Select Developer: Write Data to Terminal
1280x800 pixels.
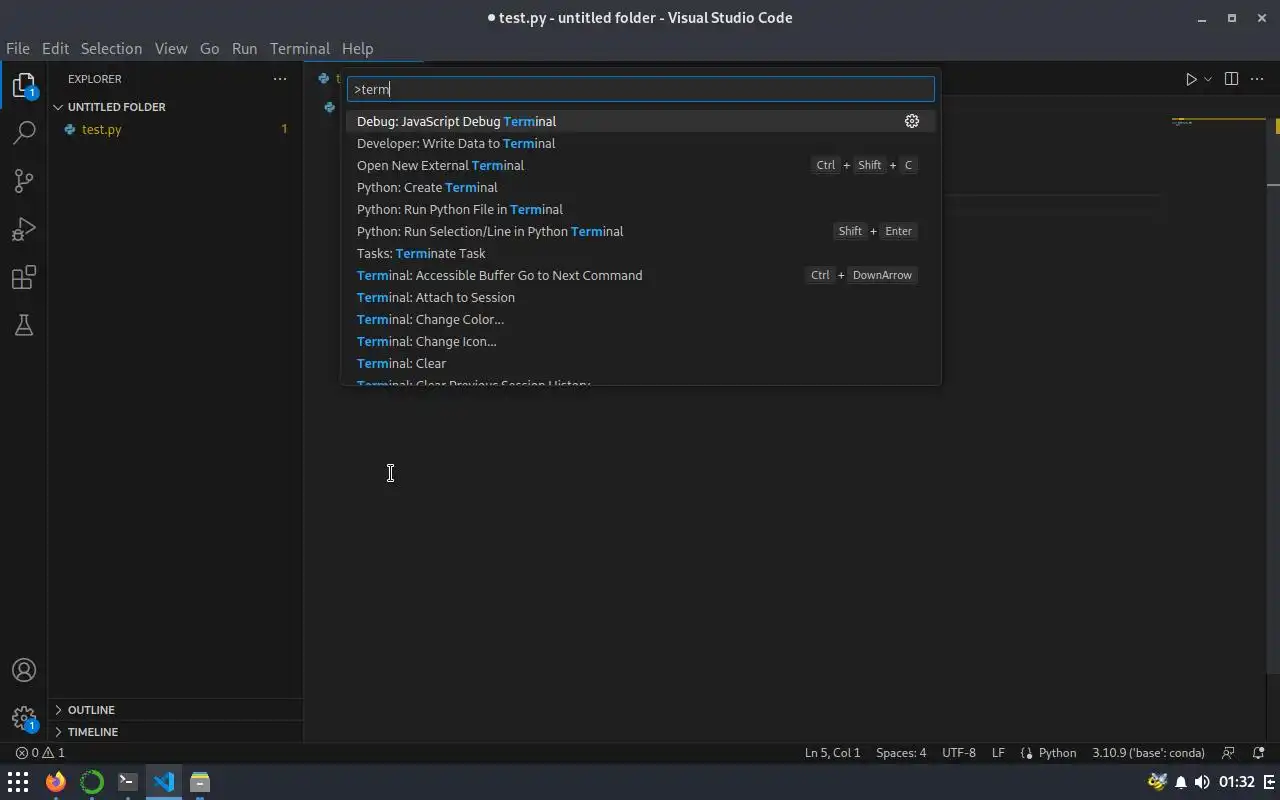click(640, 143)
